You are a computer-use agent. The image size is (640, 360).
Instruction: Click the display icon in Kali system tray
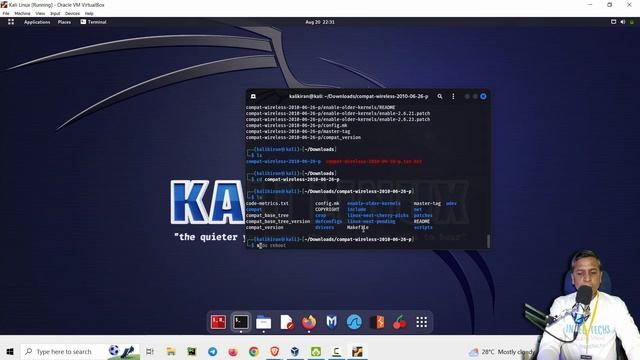[613, 22]
